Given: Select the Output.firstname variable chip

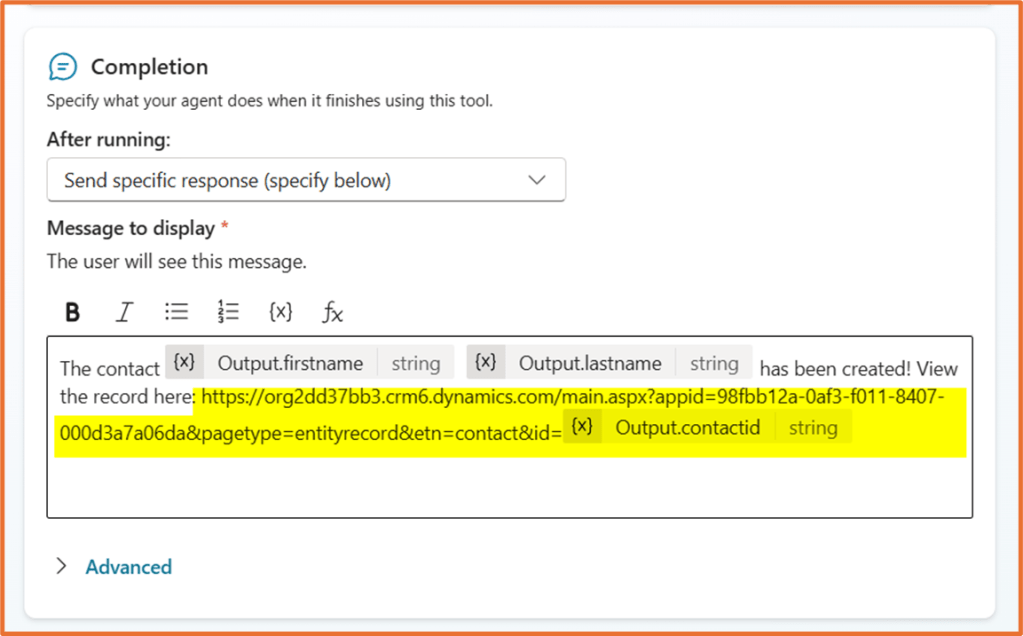Looking at the screenshot, I should pyautogui.click(x=290, y=362).
